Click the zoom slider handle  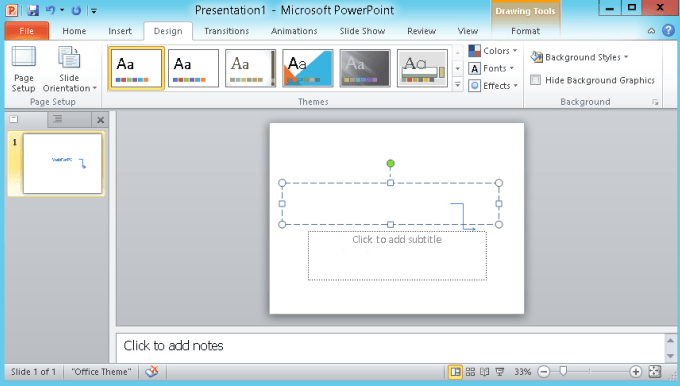(x=563, y=371)
